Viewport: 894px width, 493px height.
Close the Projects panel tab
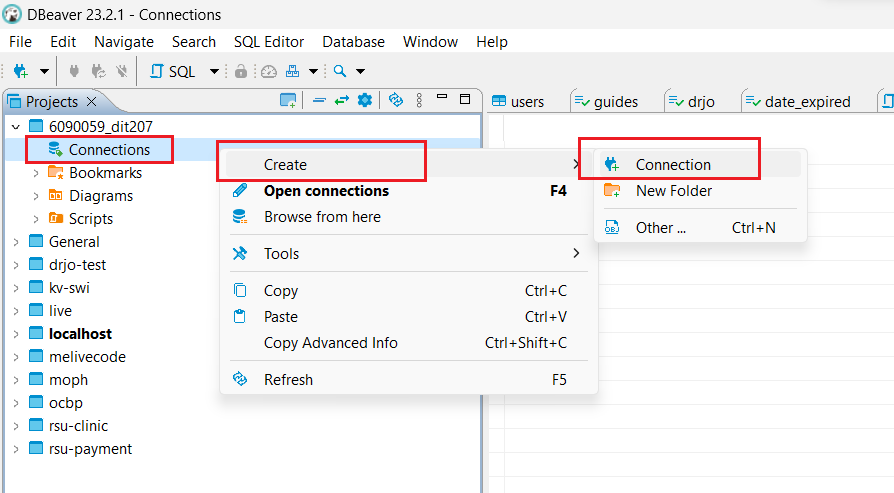click(x=91, y=101)
